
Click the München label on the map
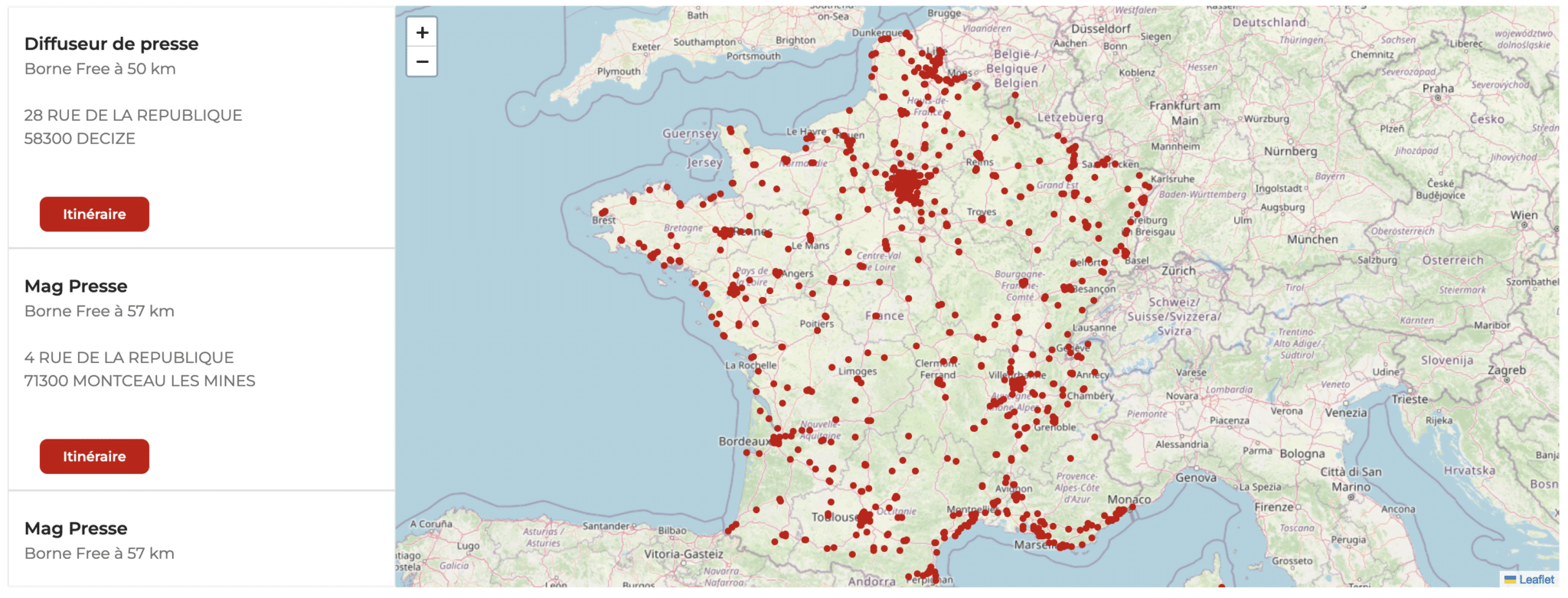coord(1312,240)
